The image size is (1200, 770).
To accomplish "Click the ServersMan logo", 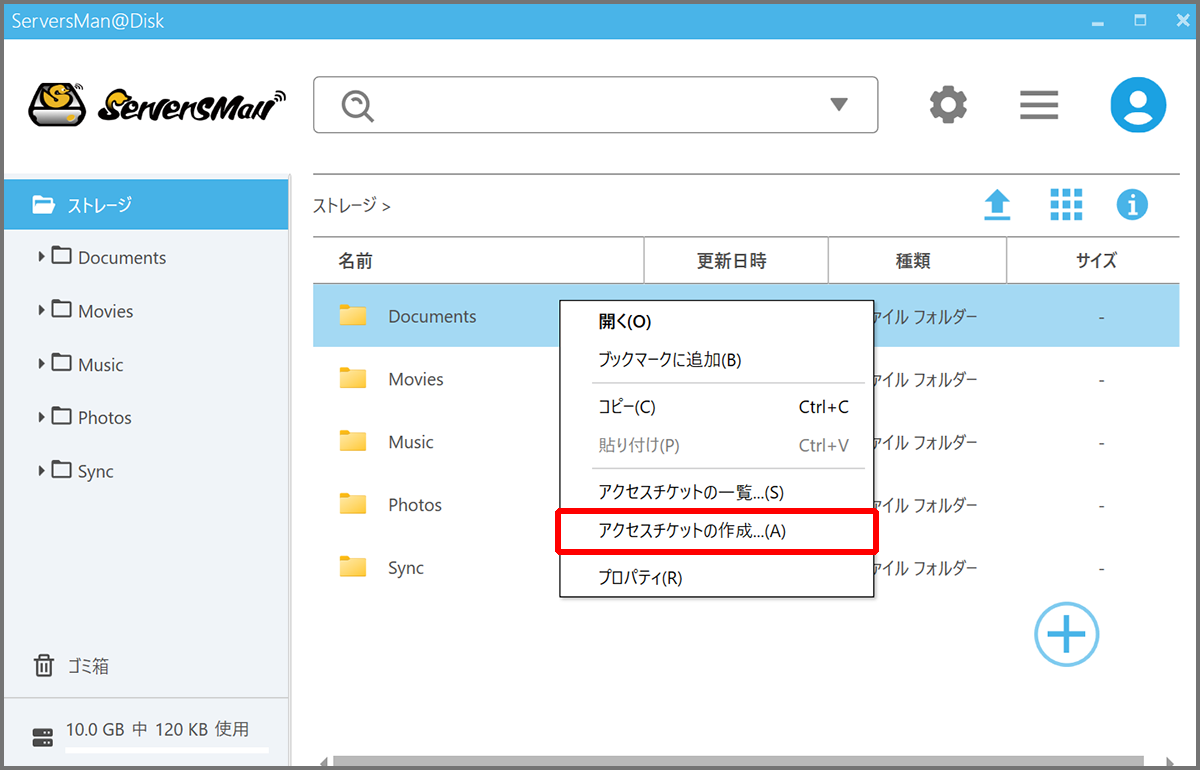I will 157,104.
